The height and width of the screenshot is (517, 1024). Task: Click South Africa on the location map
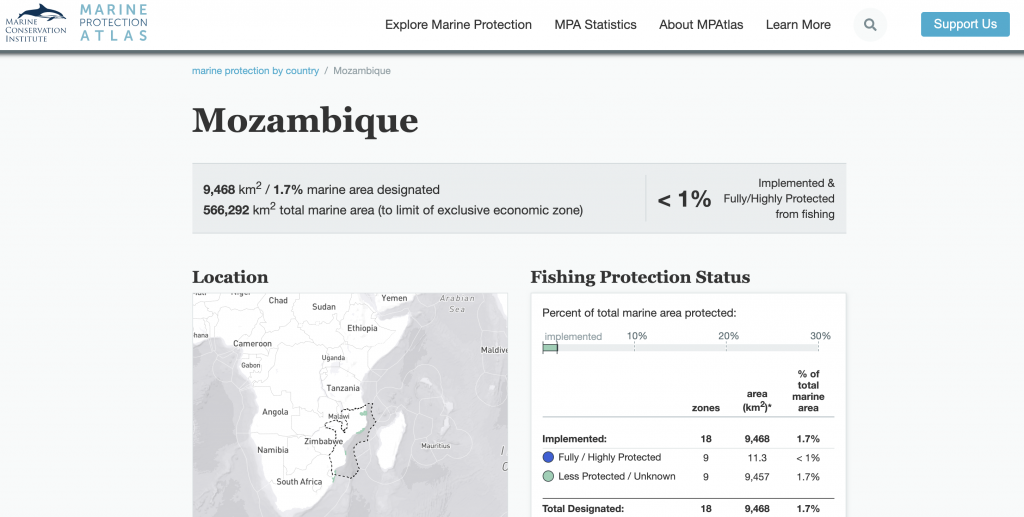(299, 482)
